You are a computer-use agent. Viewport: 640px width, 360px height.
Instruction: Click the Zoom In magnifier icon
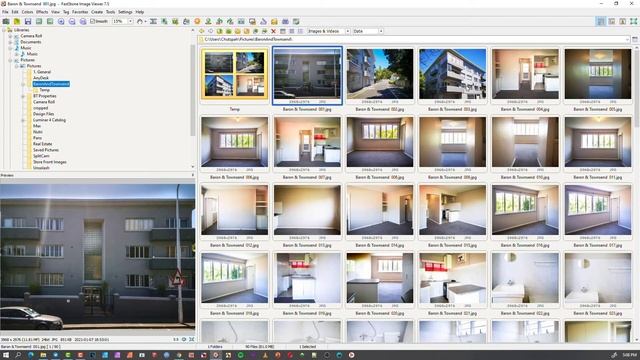(61, 21)
